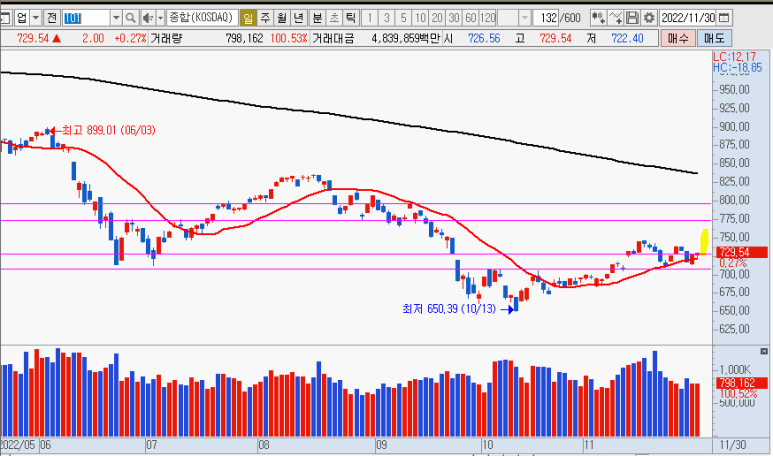Image resolution: width=773 pixels, height=456 pixels.
Task: Choose the 10 interval button
Action: pos(421,19)
